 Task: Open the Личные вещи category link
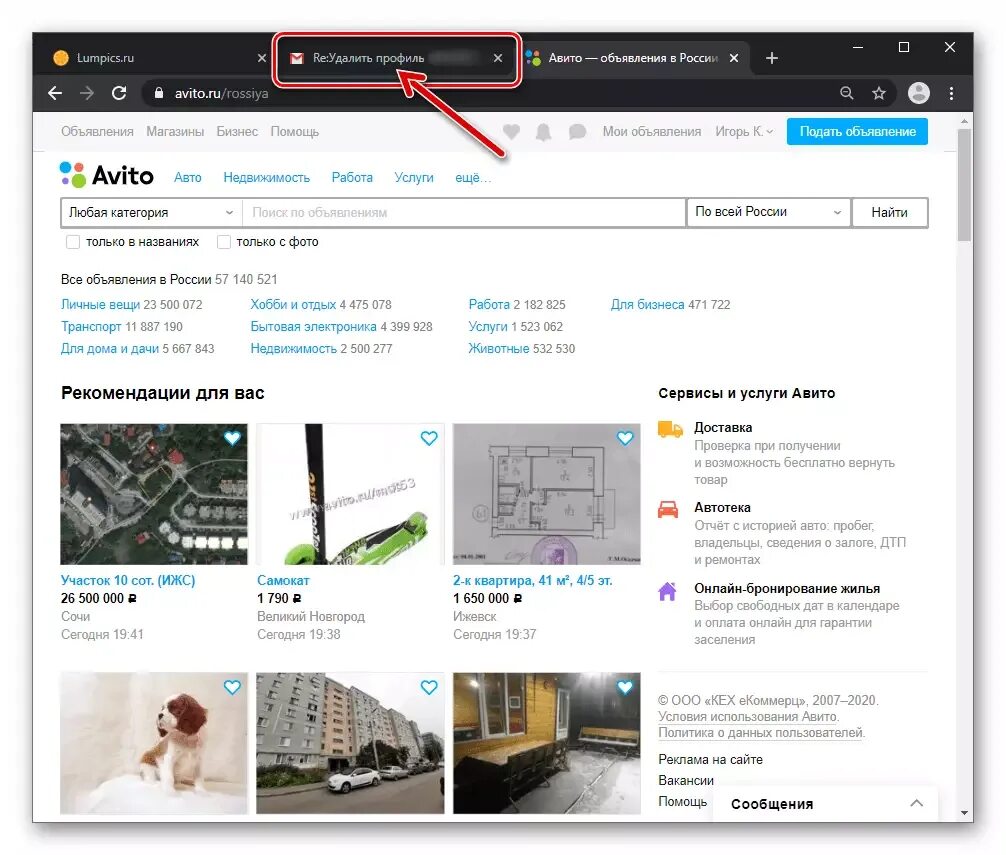[100, 305]
